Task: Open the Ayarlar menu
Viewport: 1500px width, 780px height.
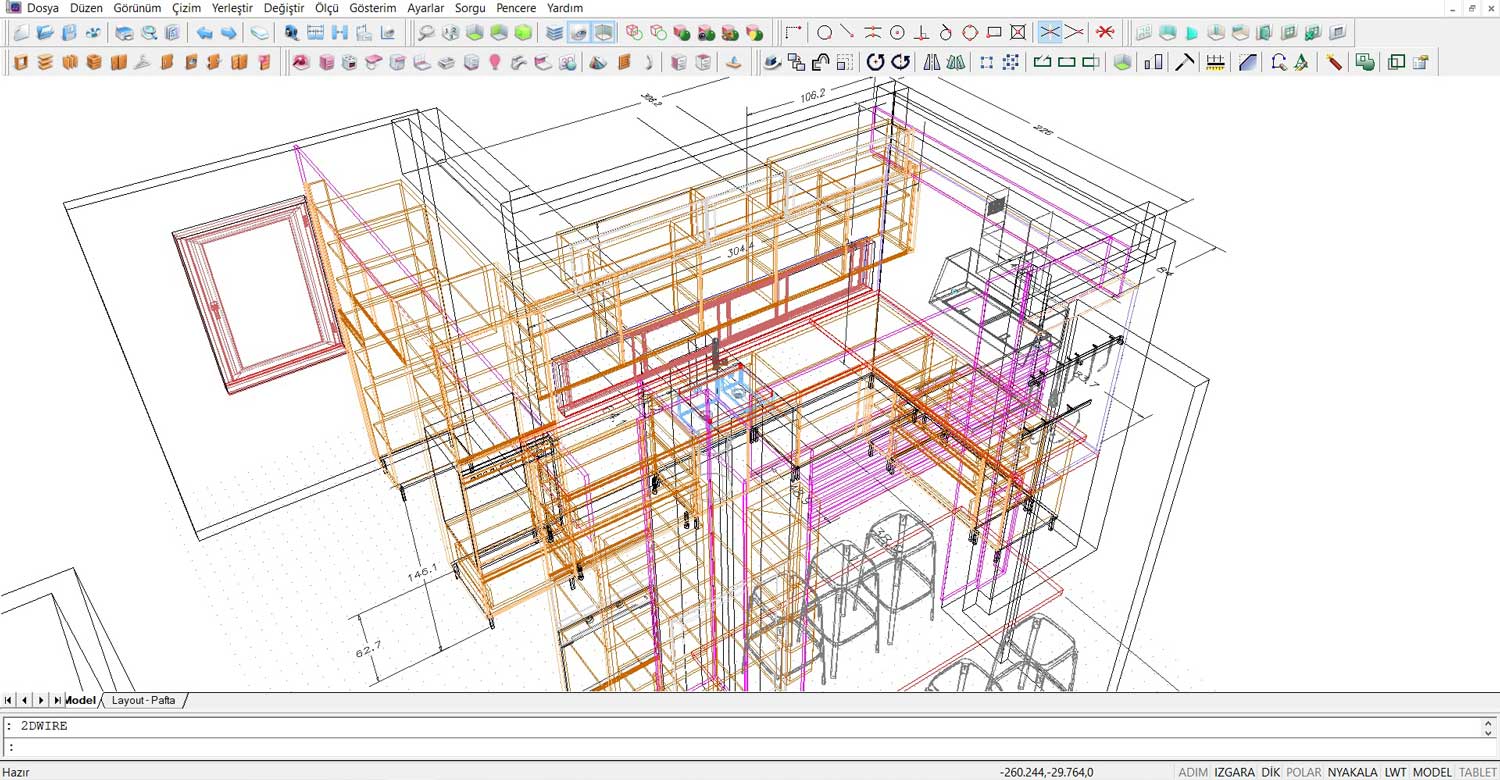Action: pyautogui.click(x=425, y=8)
